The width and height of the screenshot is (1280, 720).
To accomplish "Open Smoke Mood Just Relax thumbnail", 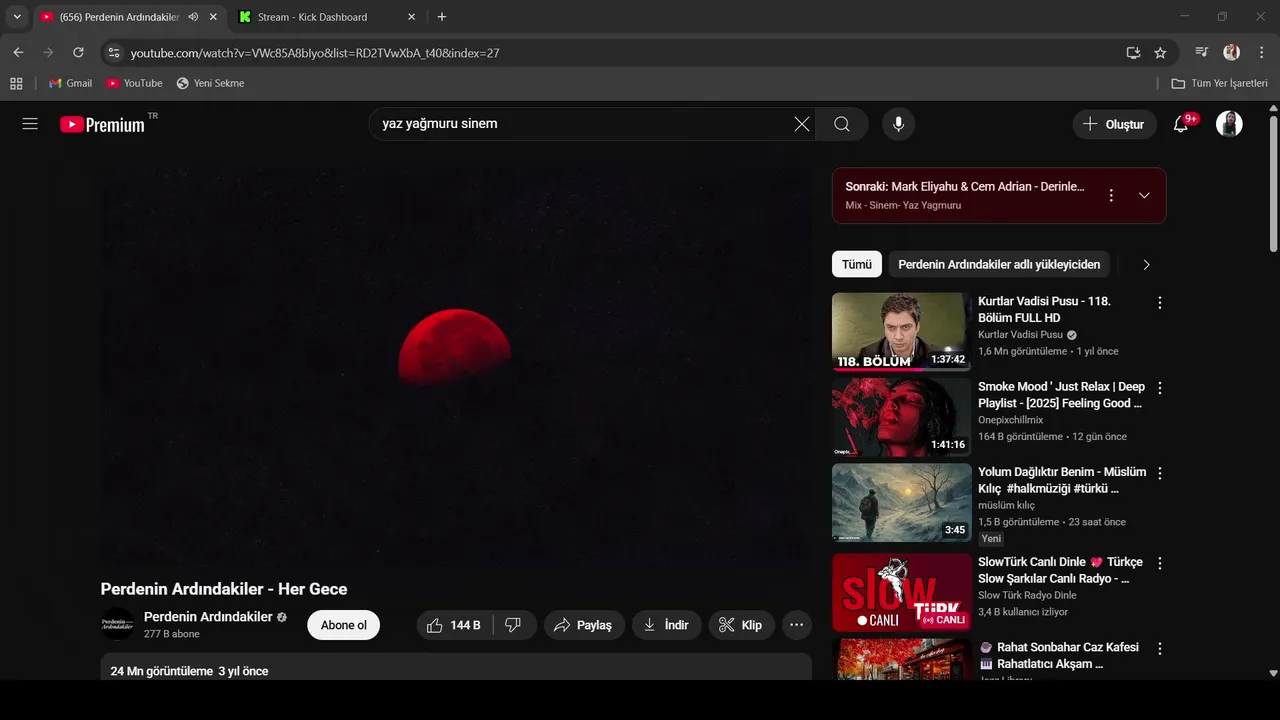I will pos(901,416).
